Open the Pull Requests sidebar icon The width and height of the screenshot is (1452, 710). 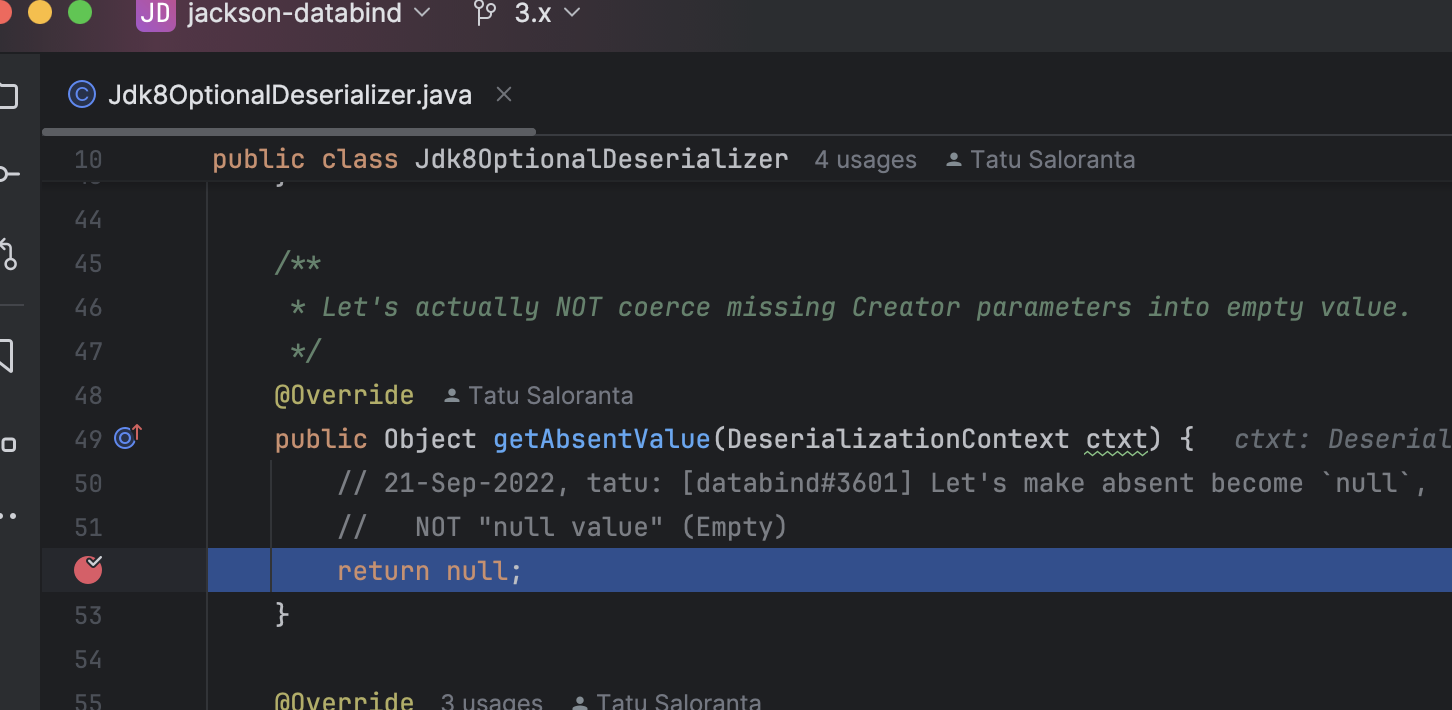8,254
